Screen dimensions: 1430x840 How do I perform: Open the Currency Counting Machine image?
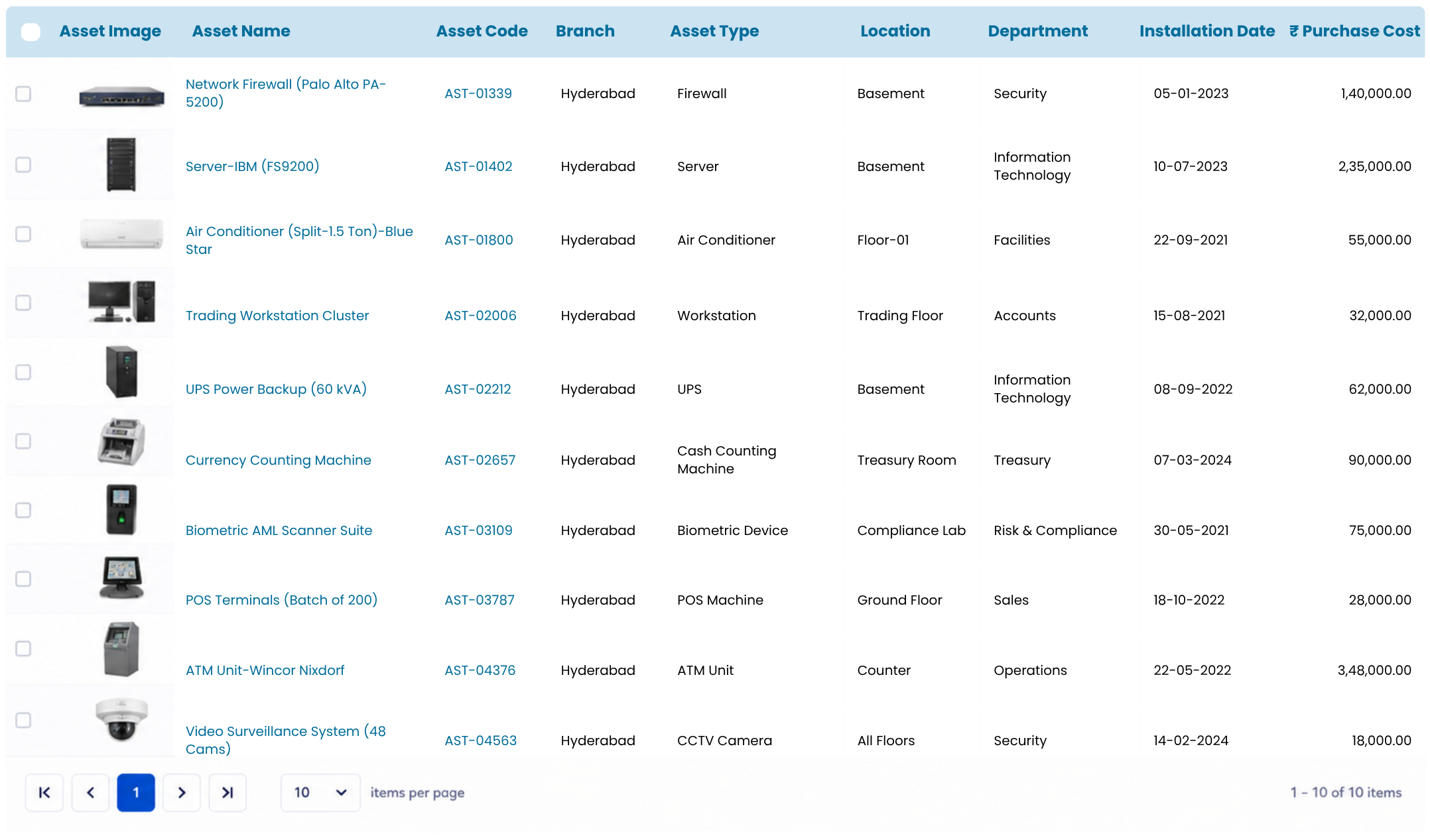coord(121,442)
